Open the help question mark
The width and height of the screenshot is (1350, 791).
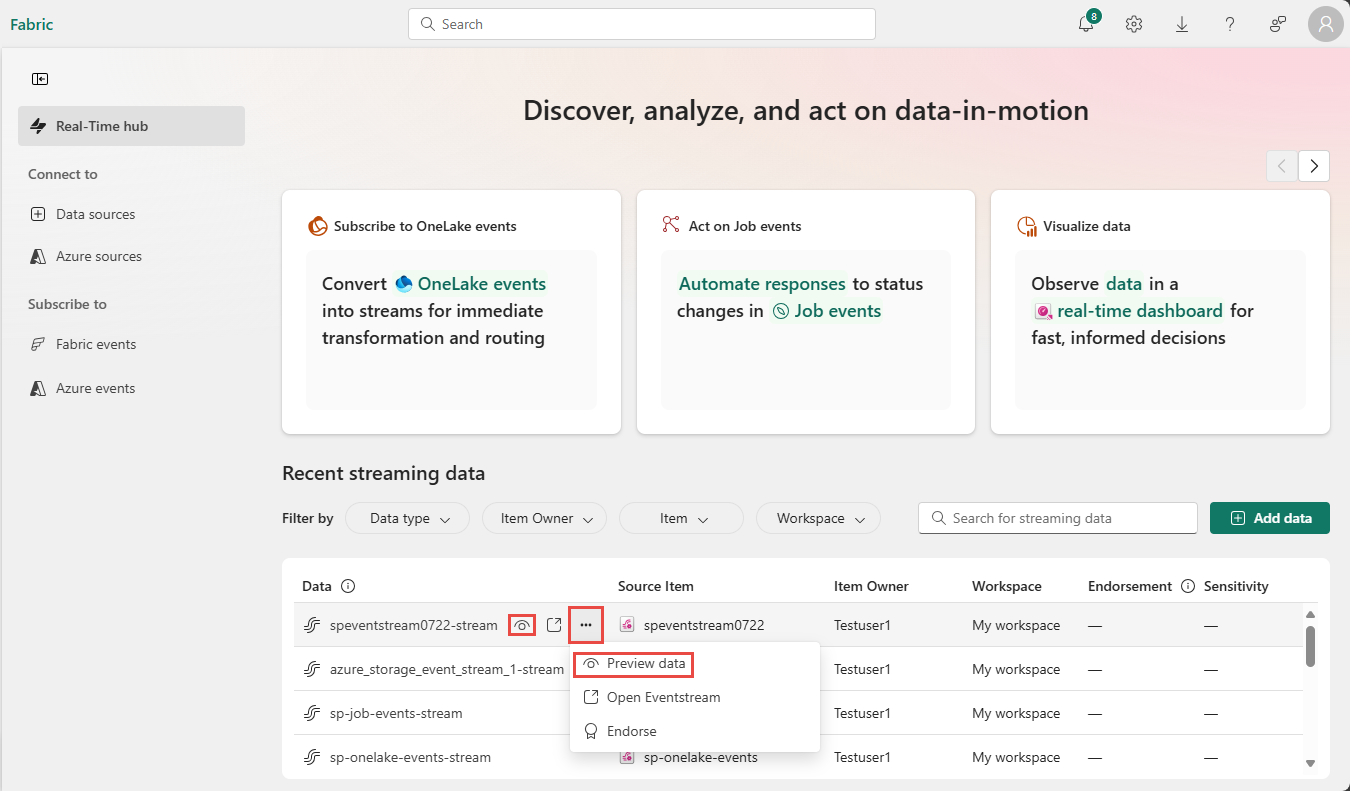coord(1230,24)
